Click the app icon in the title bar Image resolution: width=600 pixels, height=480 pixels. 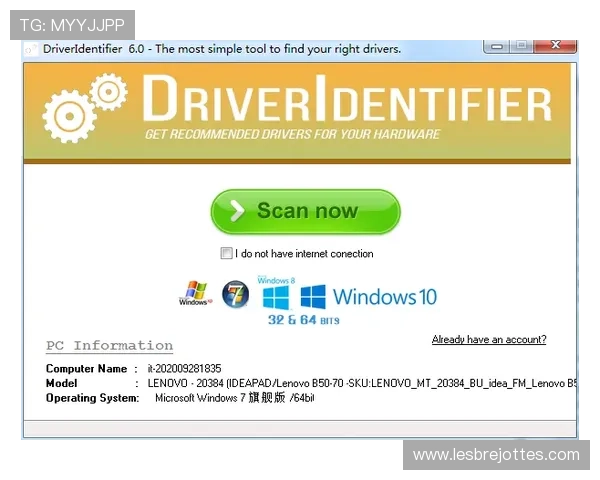click(31, 49)
